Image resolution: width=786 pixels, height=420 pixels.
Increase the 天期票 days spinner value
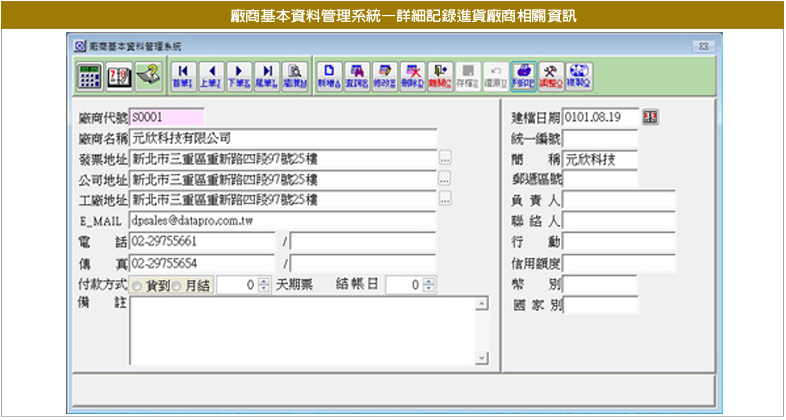coord(264,282)
